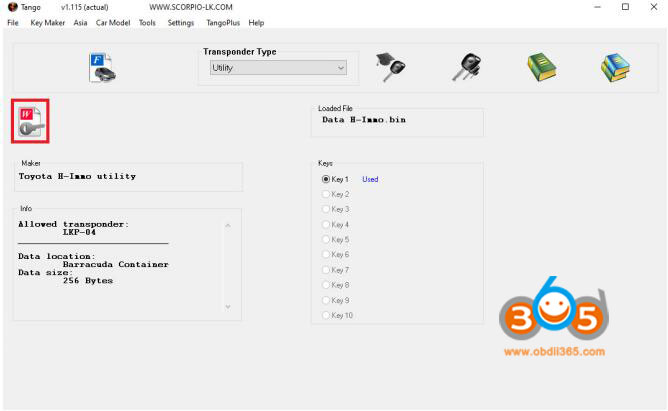This screenshot has width=668, height=411.
Task: Open the Transponder Type dropdown
Action: [x=278, y=68]
